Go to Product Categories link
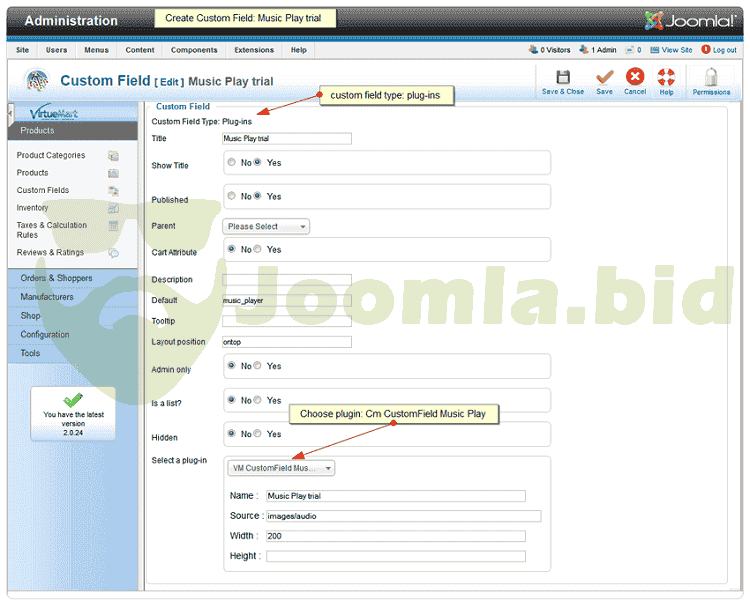 tap(51, 155)
